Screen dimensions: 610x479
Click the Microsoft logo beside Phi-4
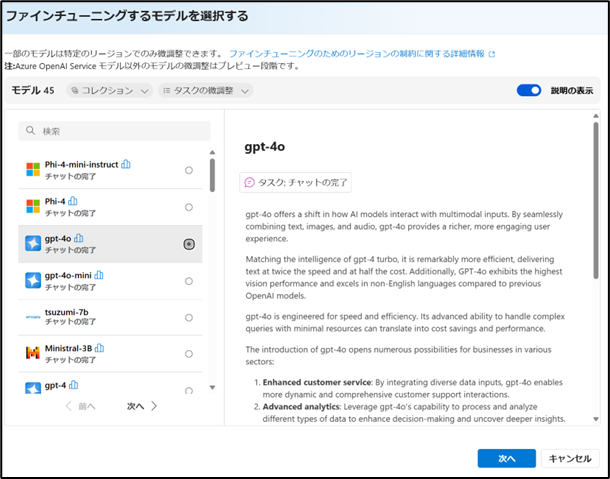point(33,206)
